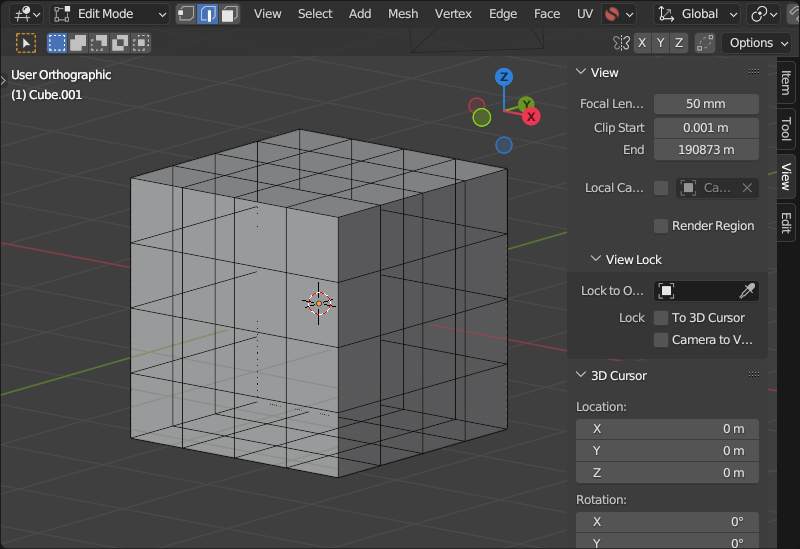Viewport: 800px width, 549px height.
Task: Clear the Local Camera field with X
Action: click(x=747, y=188)
